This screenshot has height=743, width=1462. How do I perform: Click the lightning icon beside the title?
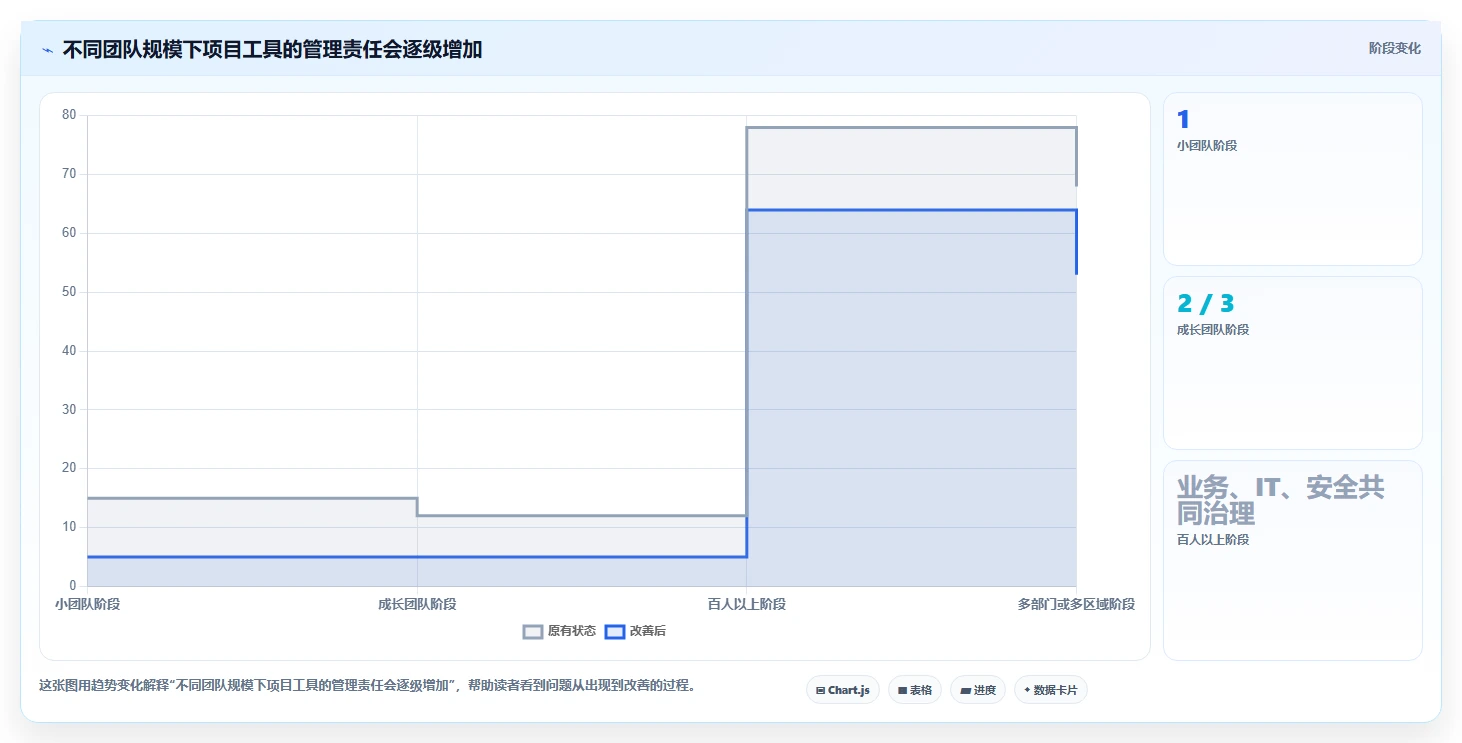pos(48,50)
